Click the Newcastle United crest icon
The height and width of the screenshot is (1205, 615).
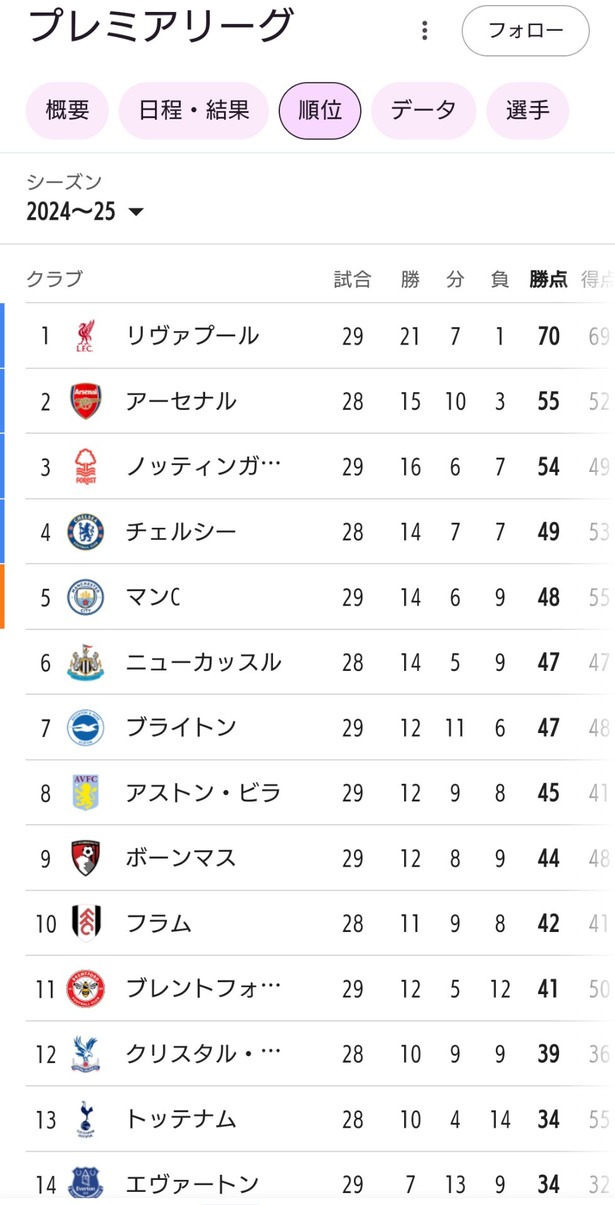click(x=85, y=663)
